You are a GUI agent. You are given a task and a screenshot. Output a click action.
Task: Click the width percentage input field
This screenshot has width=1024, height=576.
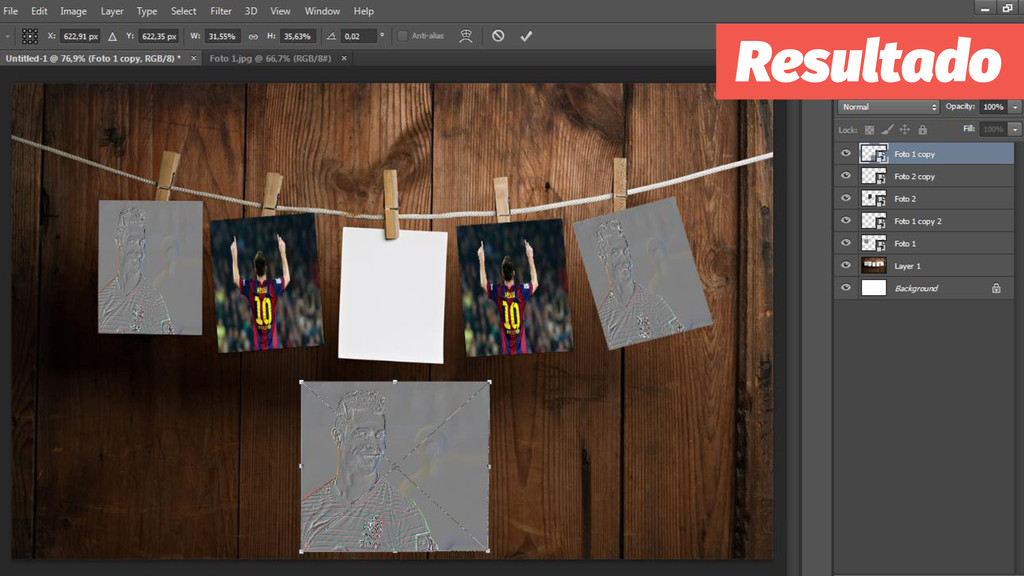(x=223, y=36)
